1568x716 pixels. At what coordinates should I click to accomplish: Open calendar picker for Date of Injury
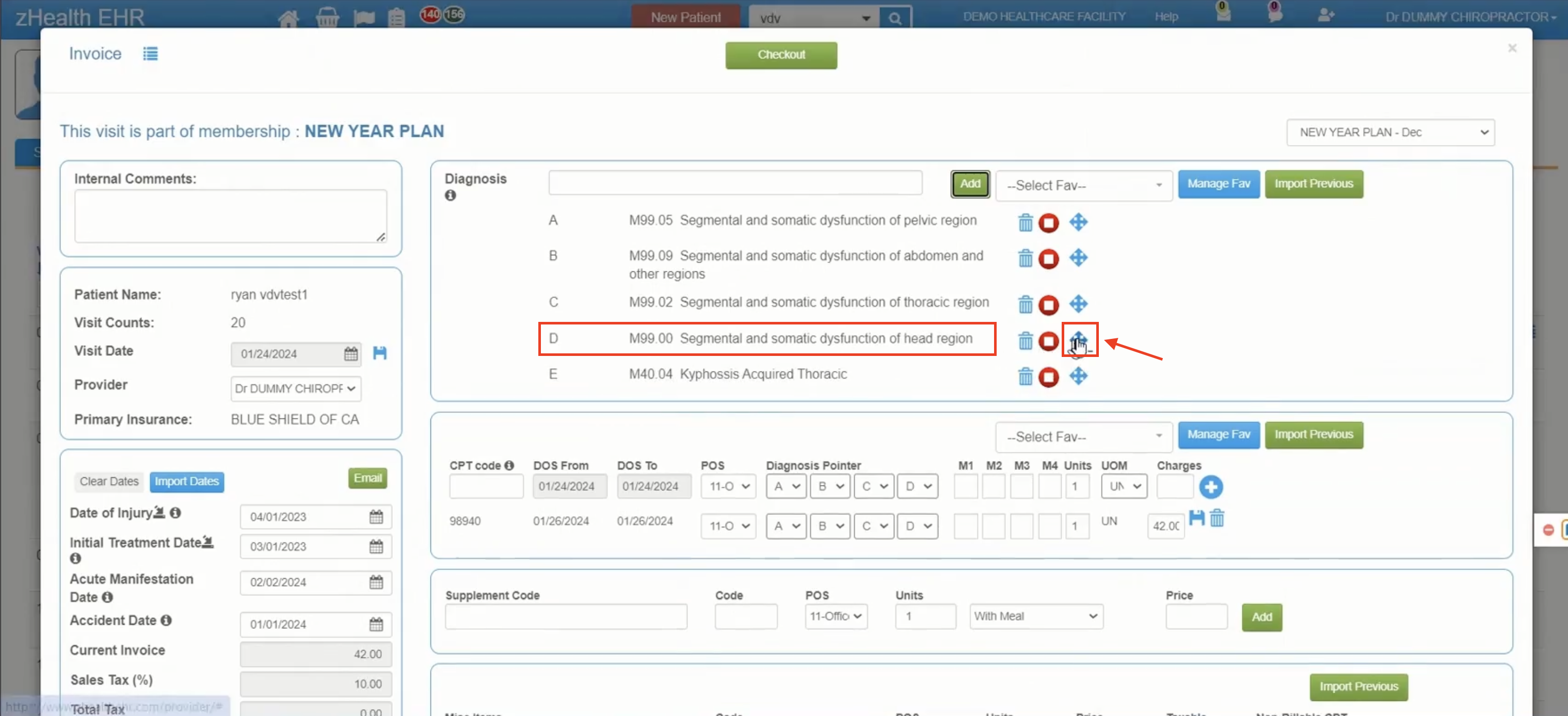coord(376,516)
